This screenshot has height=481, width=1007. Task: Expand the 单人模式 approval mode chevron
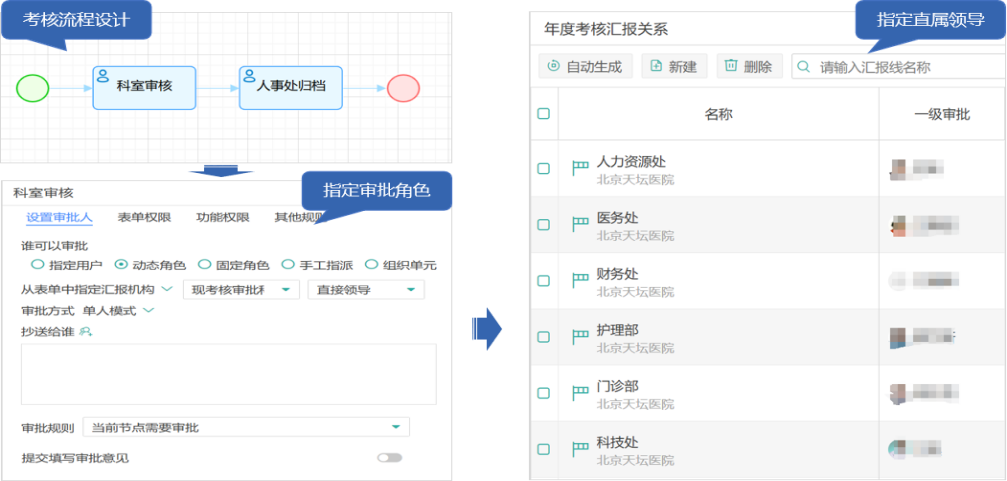149,311
